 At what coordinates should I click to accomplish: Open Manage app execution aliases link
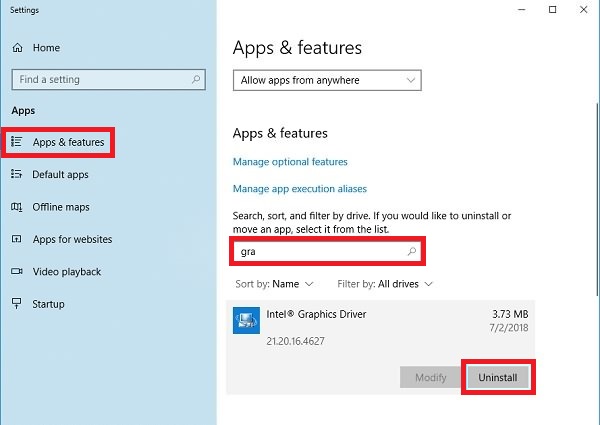[299, 189]
